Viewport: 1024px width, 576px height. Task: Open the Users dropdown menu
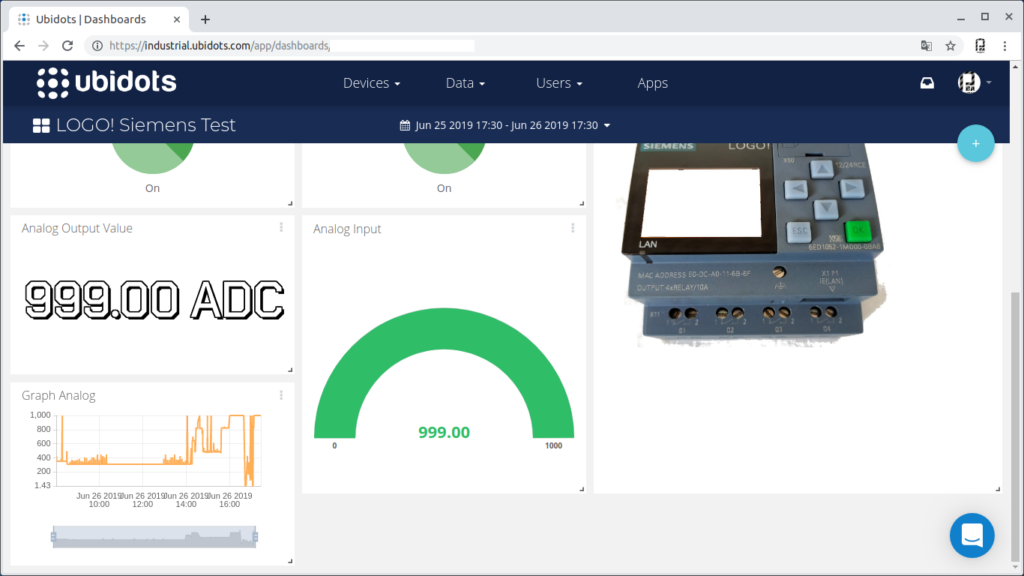(559, 83)
